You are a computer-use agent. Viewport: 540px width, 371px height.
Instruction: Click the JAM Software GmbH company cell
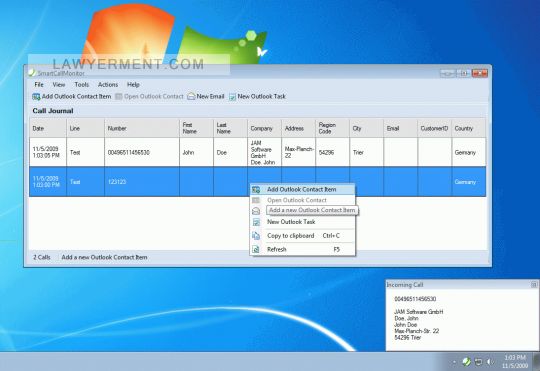tap(264, 152)
